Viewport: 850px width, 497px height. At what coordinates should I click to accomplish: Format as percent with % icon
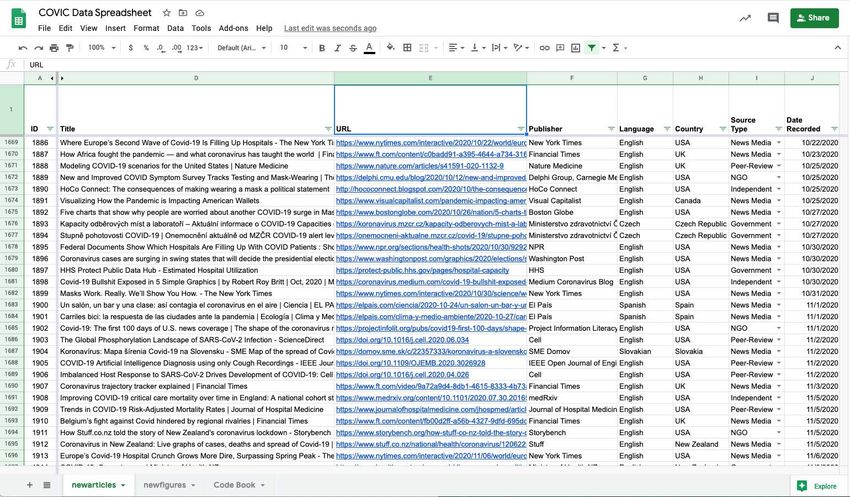pyautogui.click(x=146, y=48)
